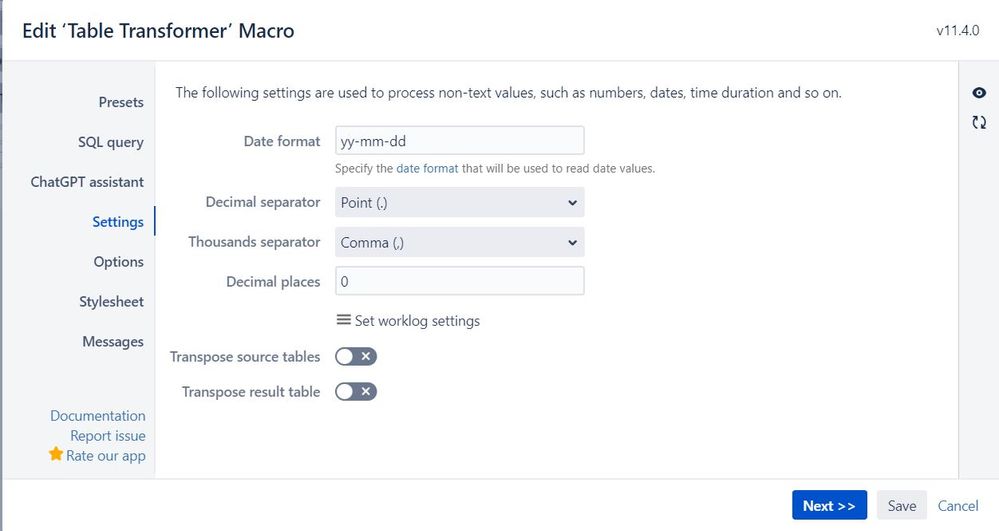Expand the Thousands separator dropdown
The width and height of the screenshot is (999, 531).
pyautogui.click(x=459, y=242)
